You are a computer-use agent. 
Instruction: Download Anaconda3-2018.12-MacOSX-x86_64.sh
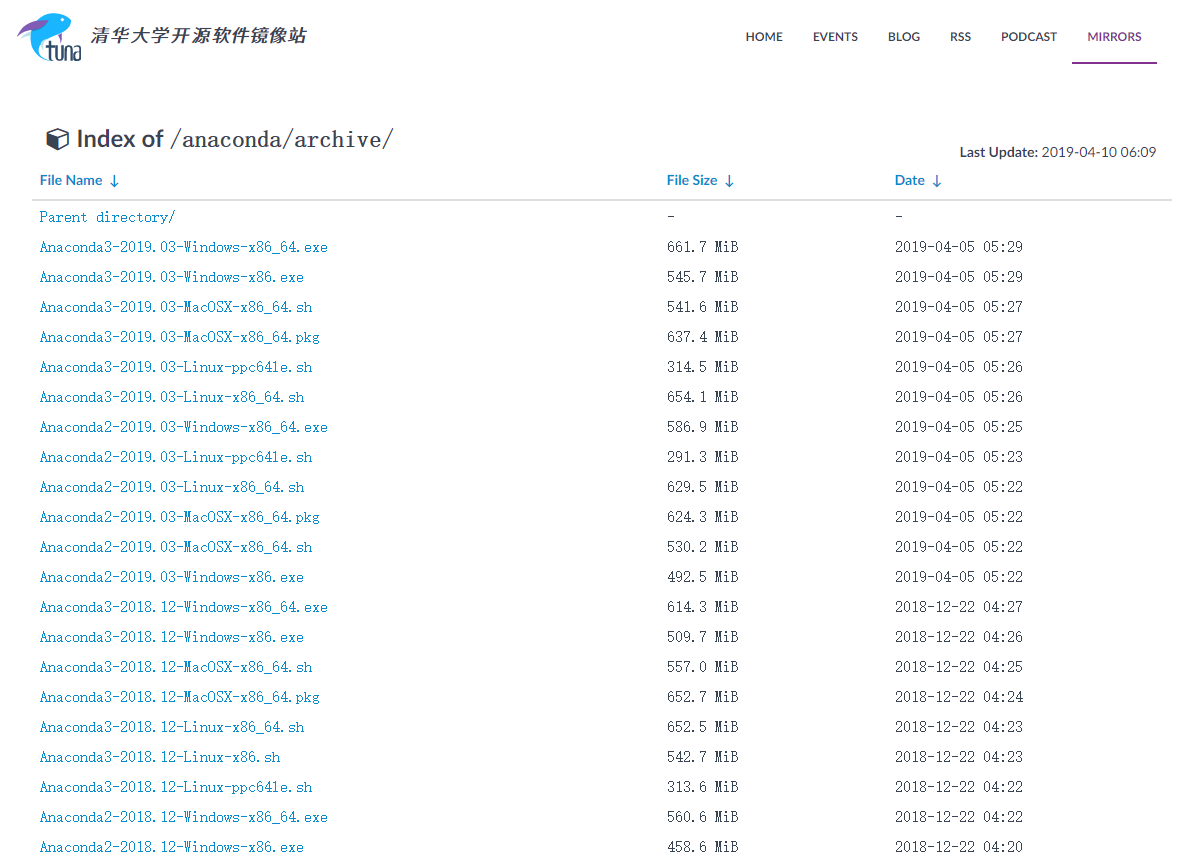[x=176, y=667]
